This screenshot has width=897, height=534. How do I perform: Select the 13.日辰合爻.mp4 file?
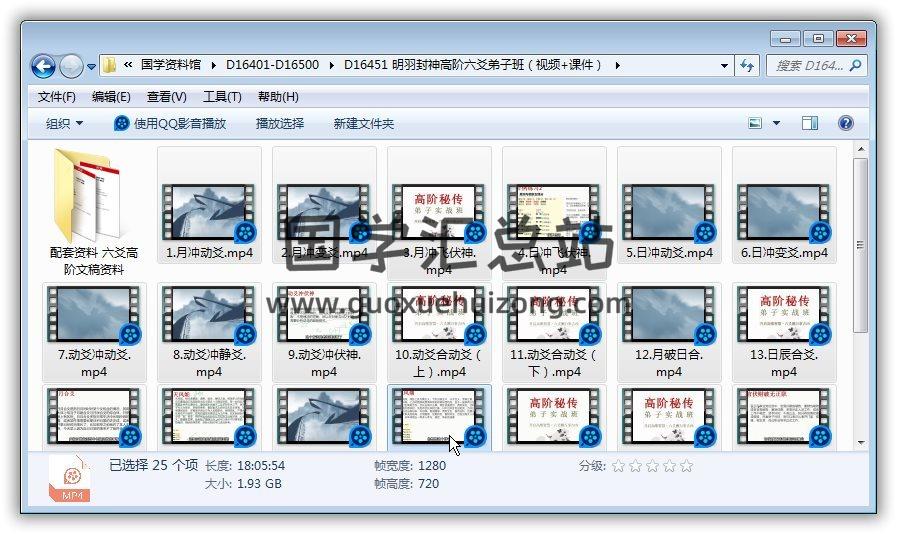tap(784, 332)
